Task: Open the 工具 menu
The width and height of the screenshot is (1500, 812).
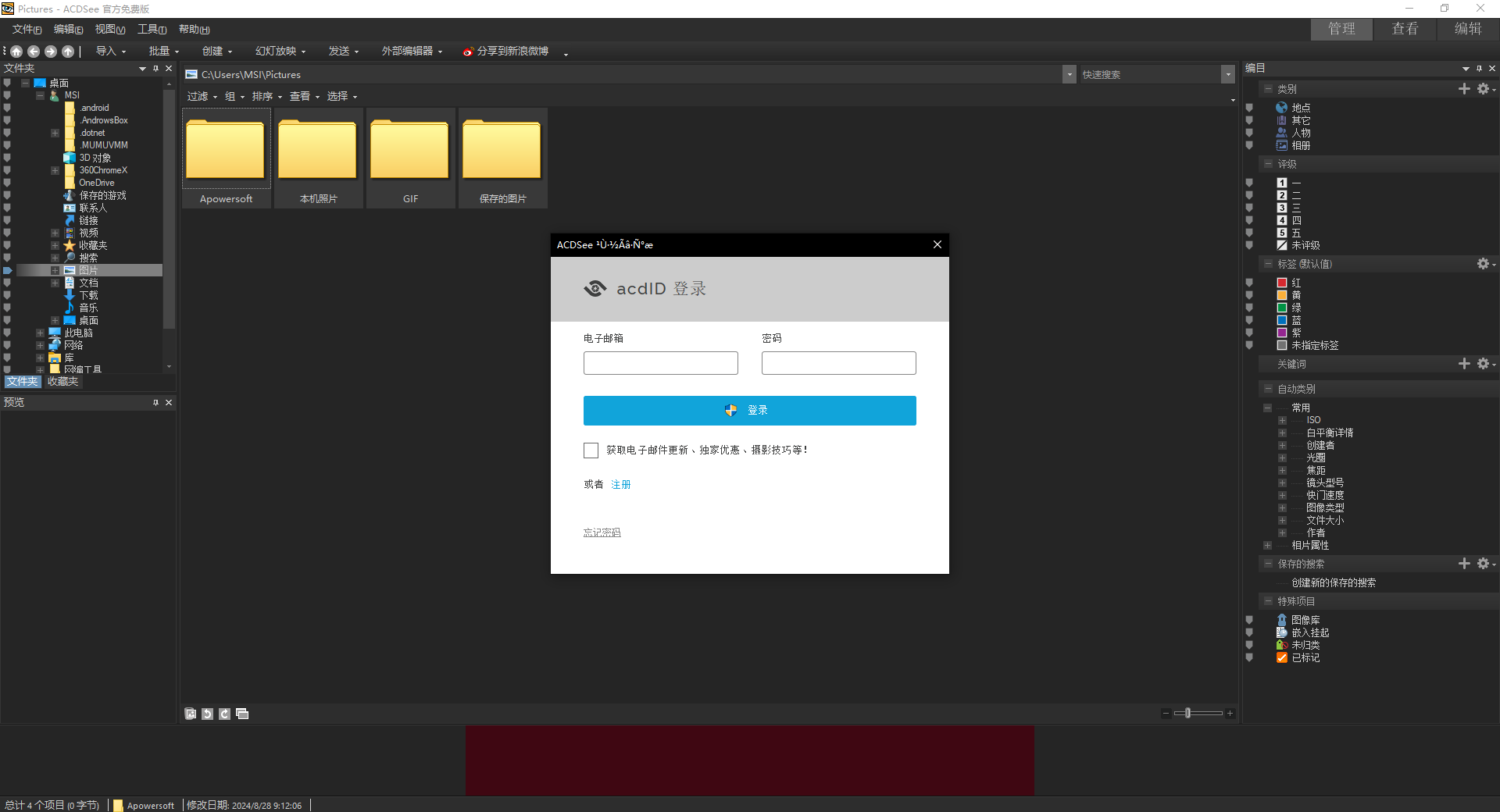Action: click(x=152, y=29)
